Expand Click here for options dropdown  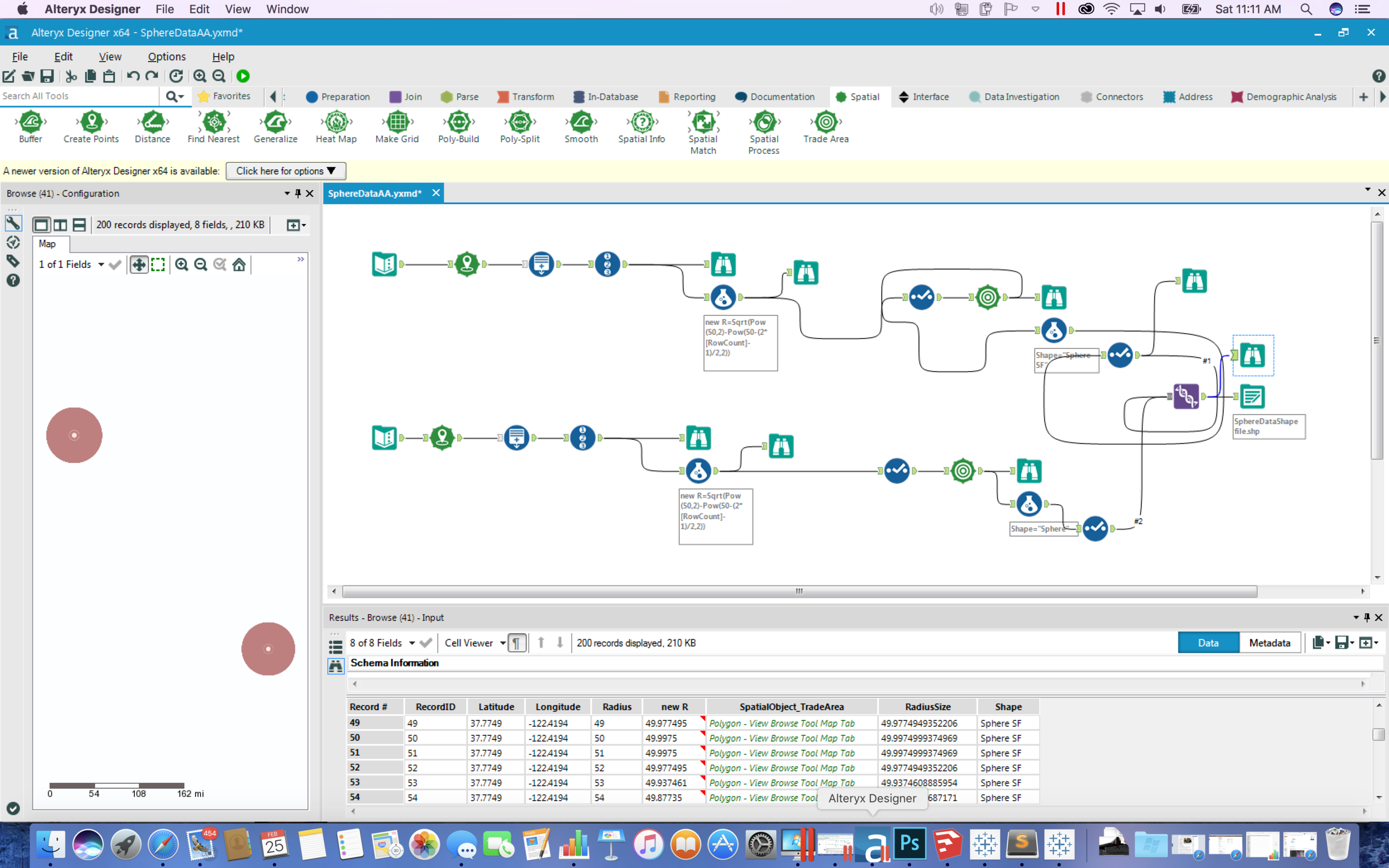point(286,171)
